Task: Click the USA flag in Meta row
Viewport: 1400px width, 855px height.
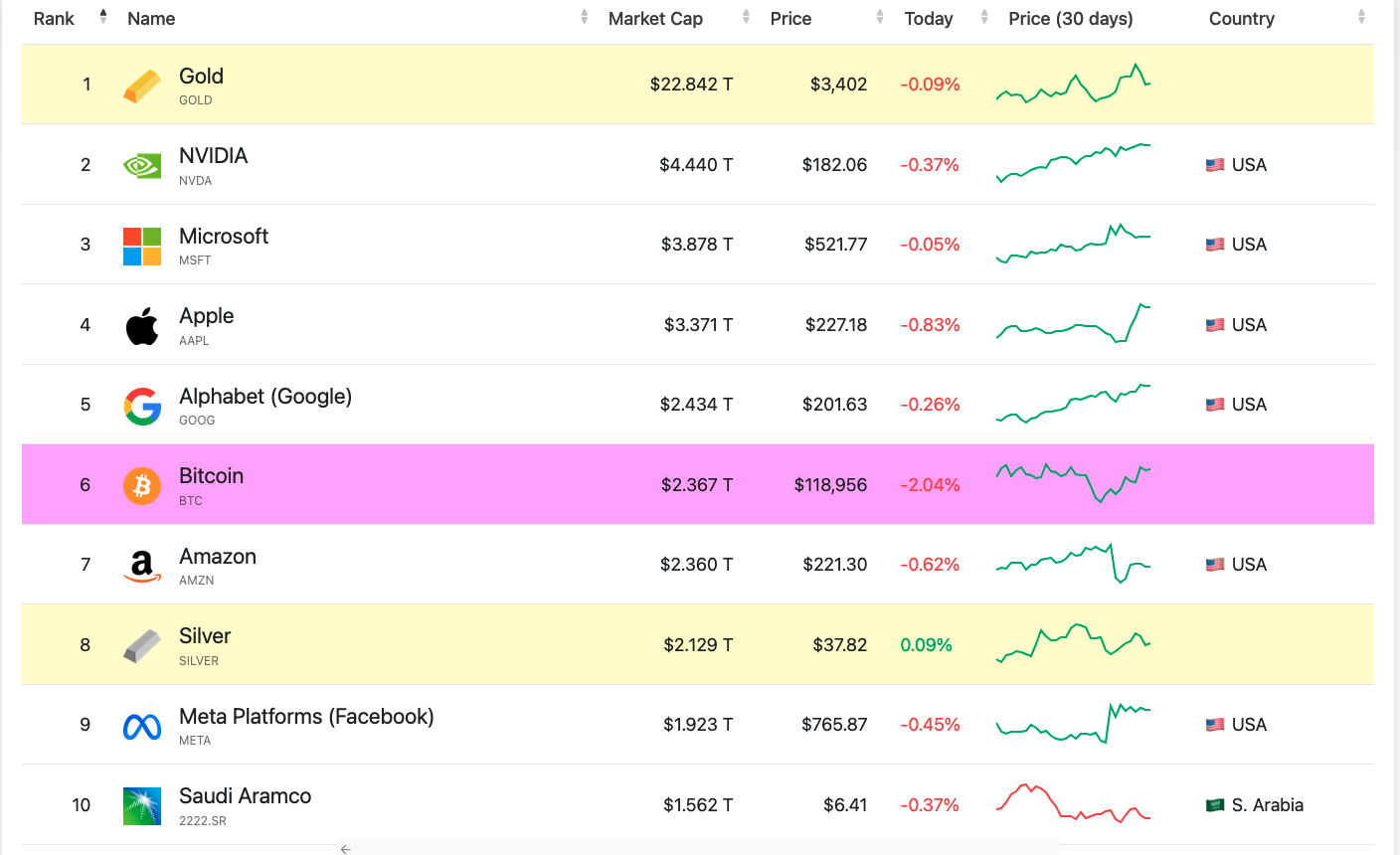Action: (x=1215, y=725)
